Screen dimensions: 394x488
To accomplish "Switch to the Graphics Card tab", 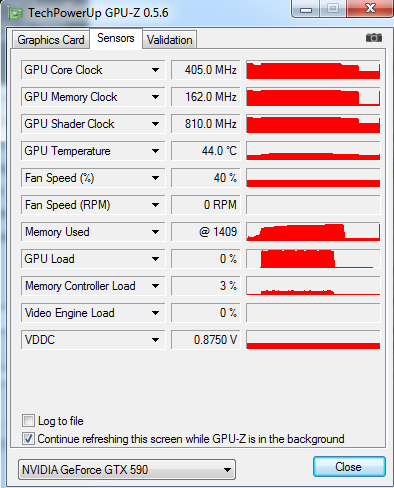I will pyautogui.click(x=51, y=40).
